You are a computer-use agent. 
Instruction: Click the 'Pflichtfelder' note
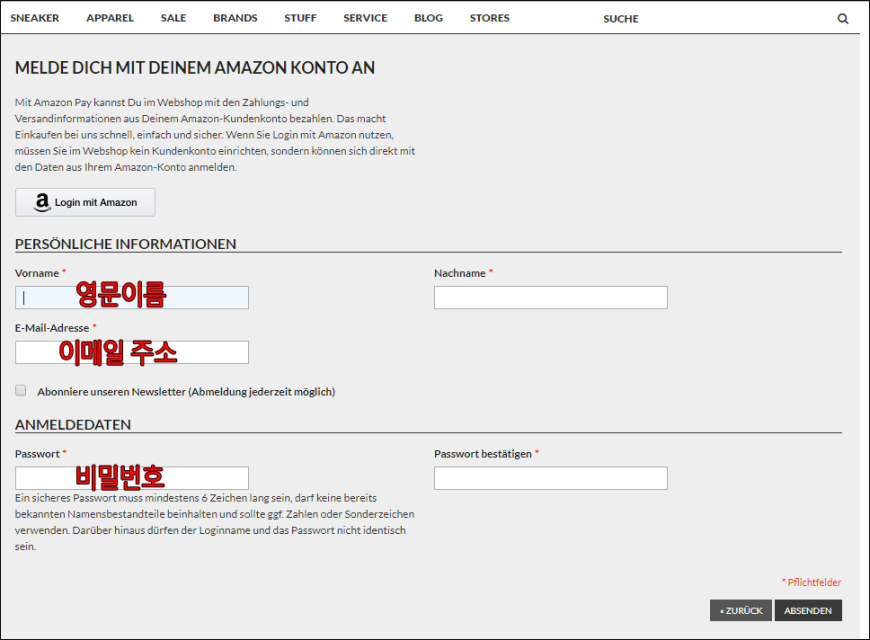[811, 582]
